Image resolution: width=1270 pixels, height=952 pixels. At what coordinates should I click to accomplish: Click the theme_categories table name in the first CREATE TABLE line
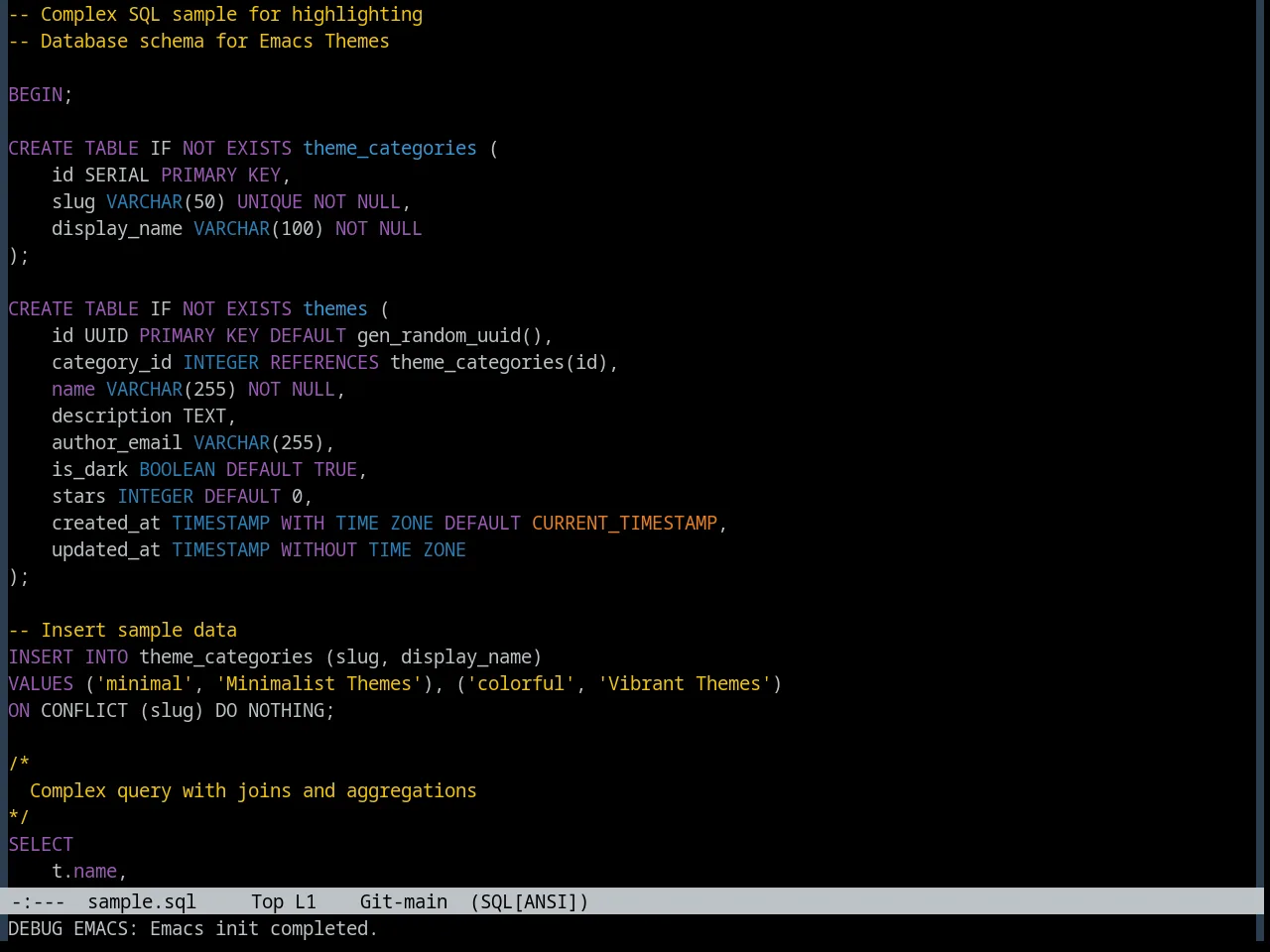tap(390, 148)
